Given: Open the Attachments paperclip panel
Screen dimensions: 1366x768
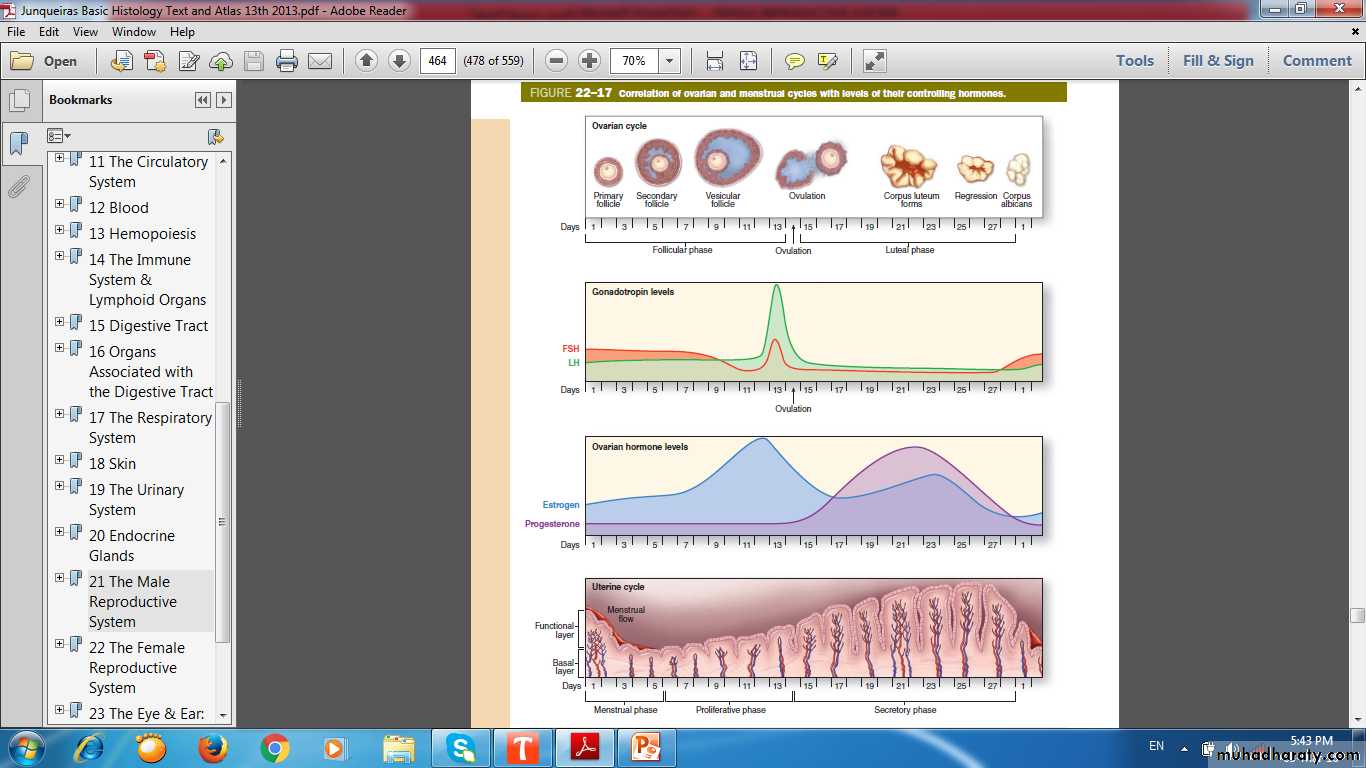Looking at the screenshot, I should [x=19, y=187].
